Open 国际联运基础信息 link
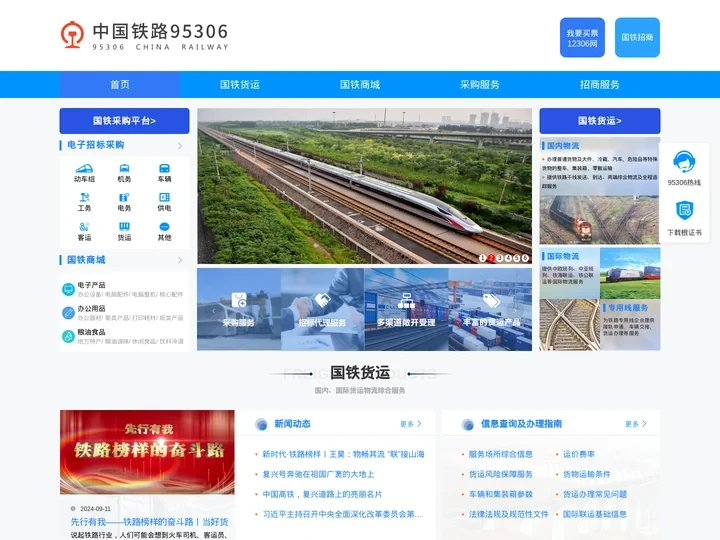Screen dimensions: 720x540 click(595, 514)
